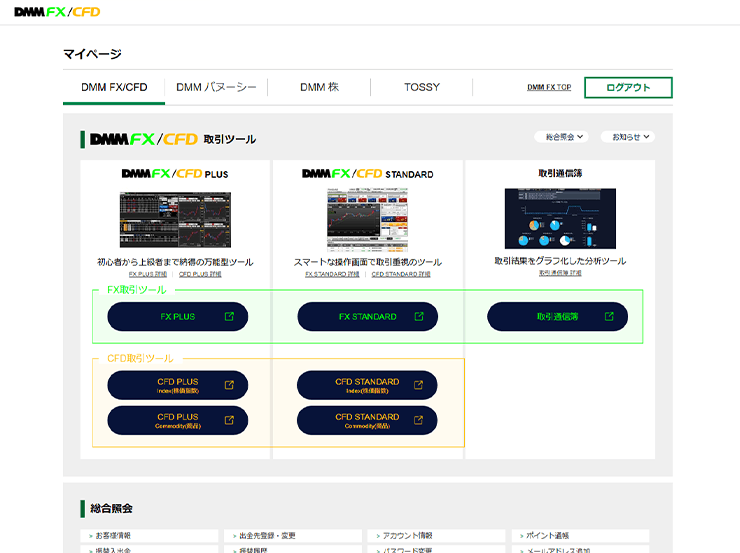Click external-link icon on CFD STANDARD Index button
The image size is (740, 553).
tap(419, 385)
